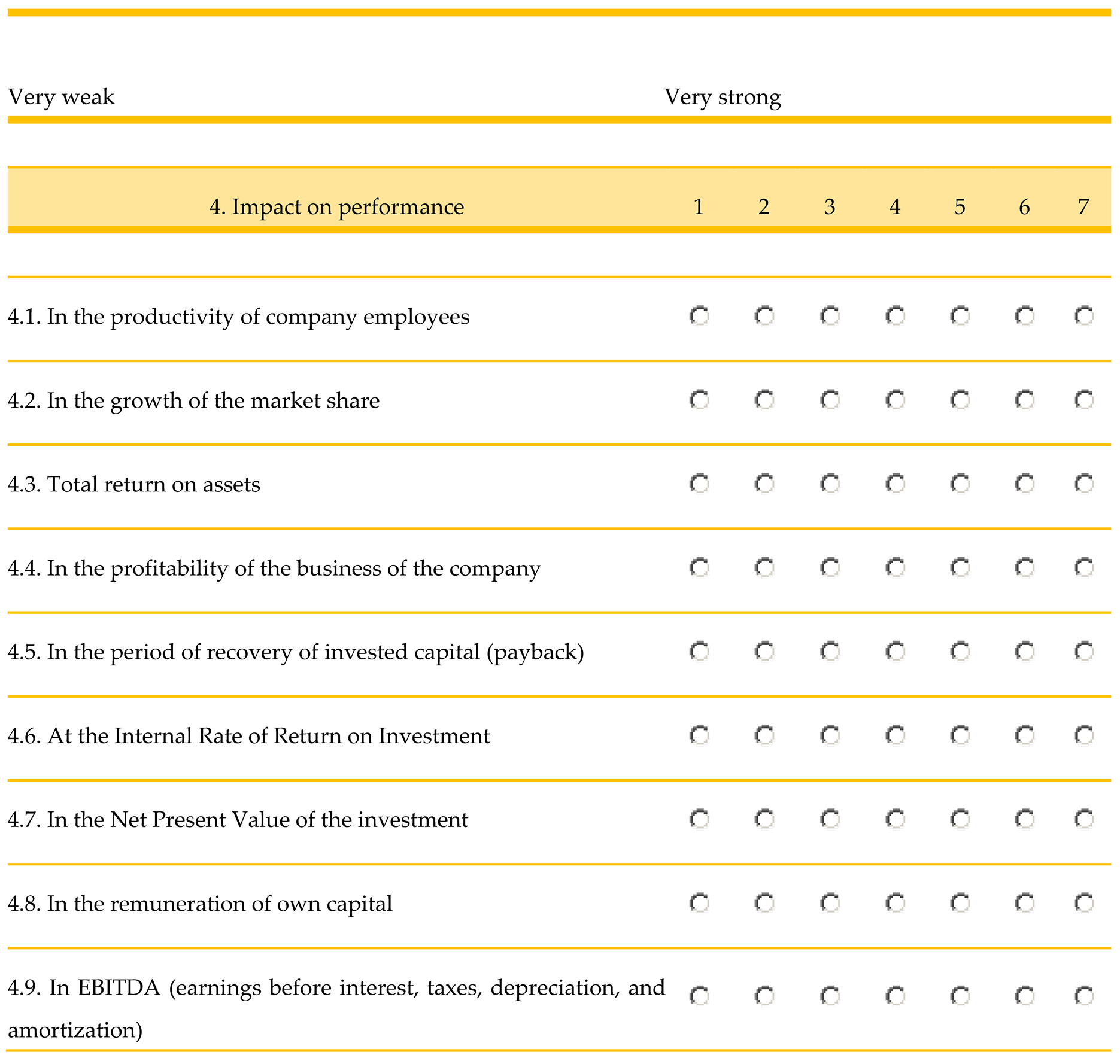1120x1064 pixels.
Task: Choose rating 4 for market share growth
Action: coord(895,399)
